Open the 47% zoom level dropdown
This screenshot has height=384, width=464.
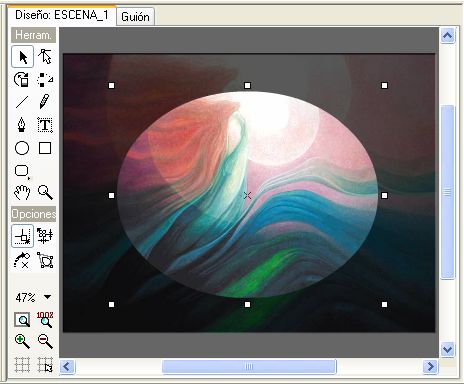click(x=48, y=297)
